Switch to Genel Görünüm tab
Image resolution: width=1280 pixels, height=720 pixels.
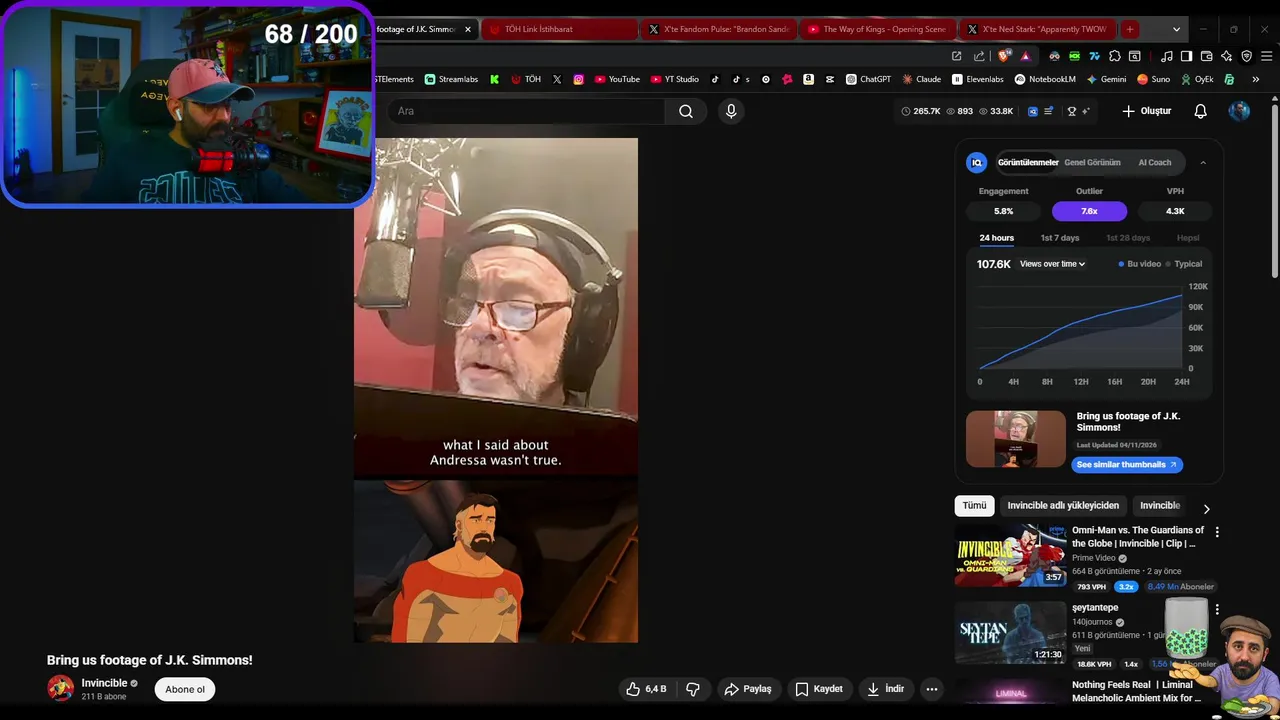point(1092,162)
